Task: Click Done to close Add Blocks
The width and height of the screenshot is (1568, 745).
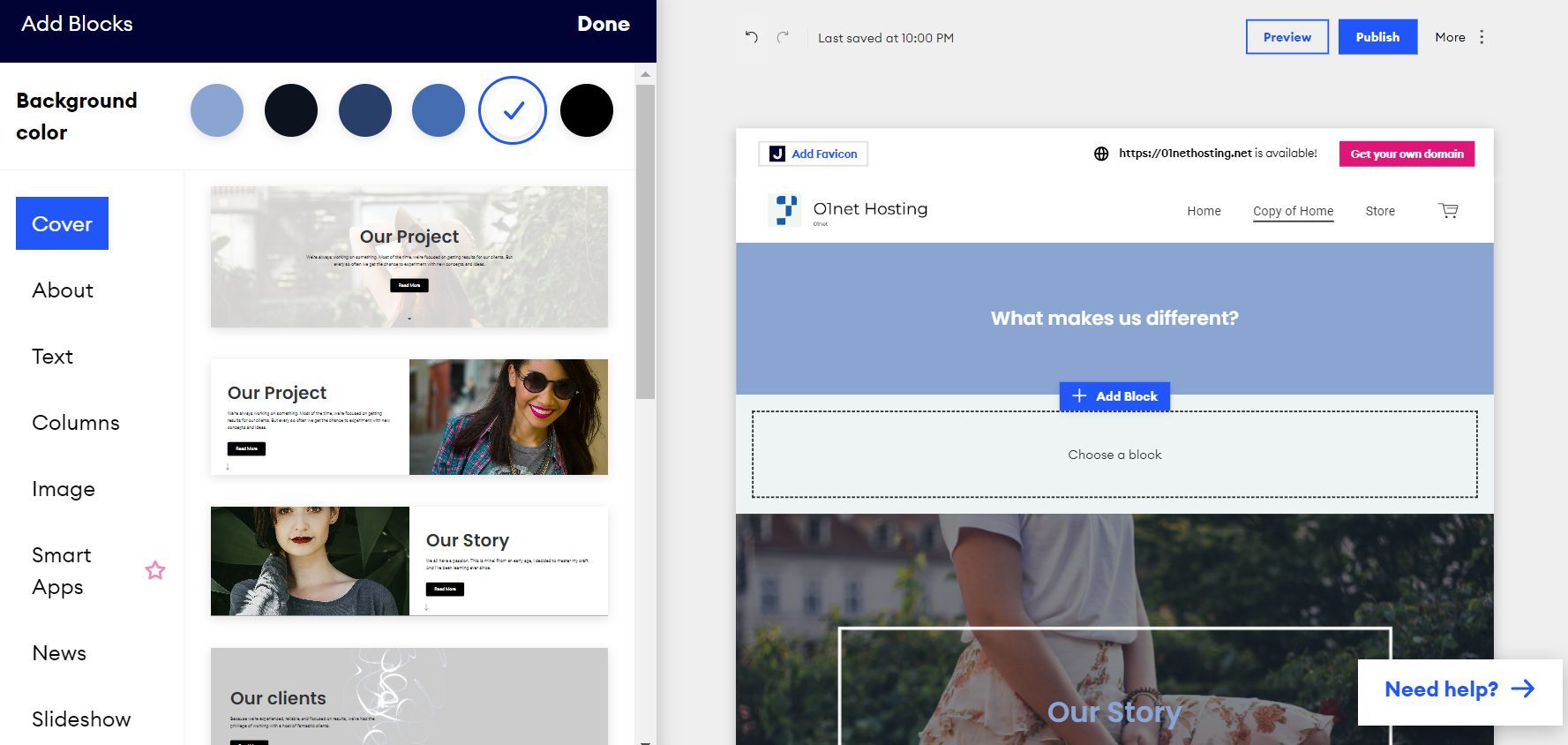Action: pyautogui.click(x=604, y=24)
